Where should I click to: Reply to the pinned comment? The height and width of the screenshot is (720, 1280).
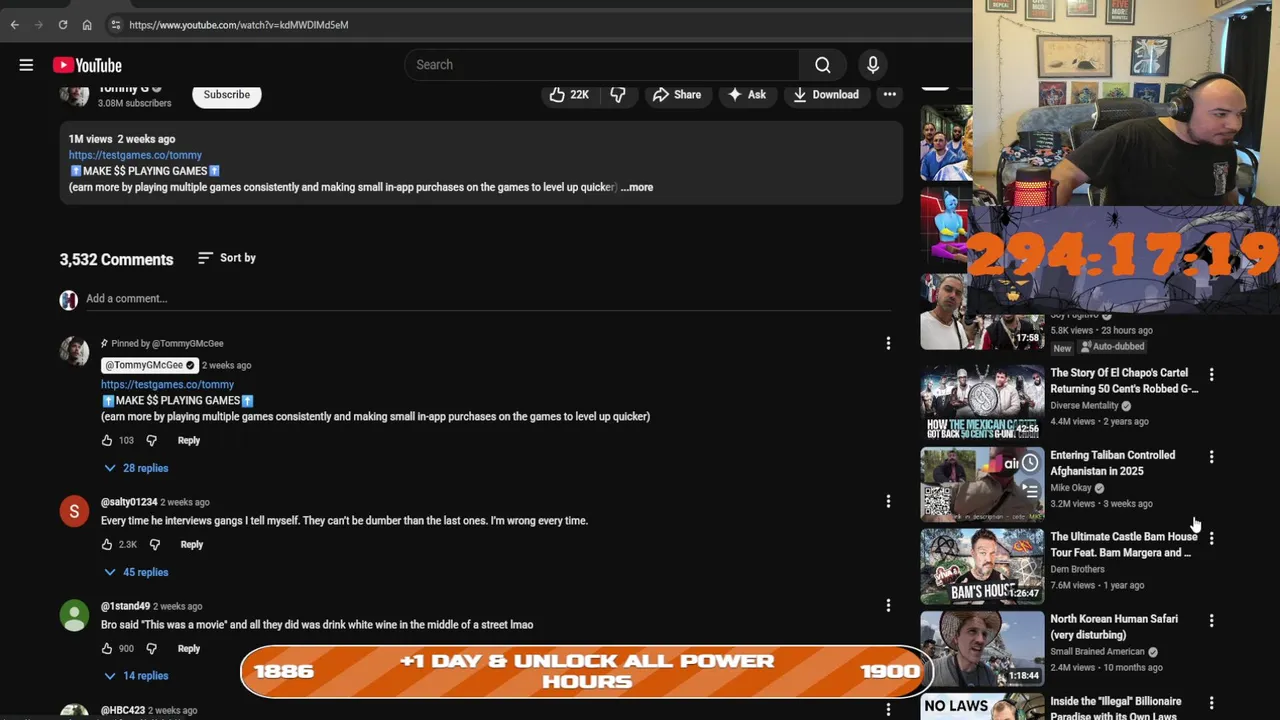tap(189, 440)
